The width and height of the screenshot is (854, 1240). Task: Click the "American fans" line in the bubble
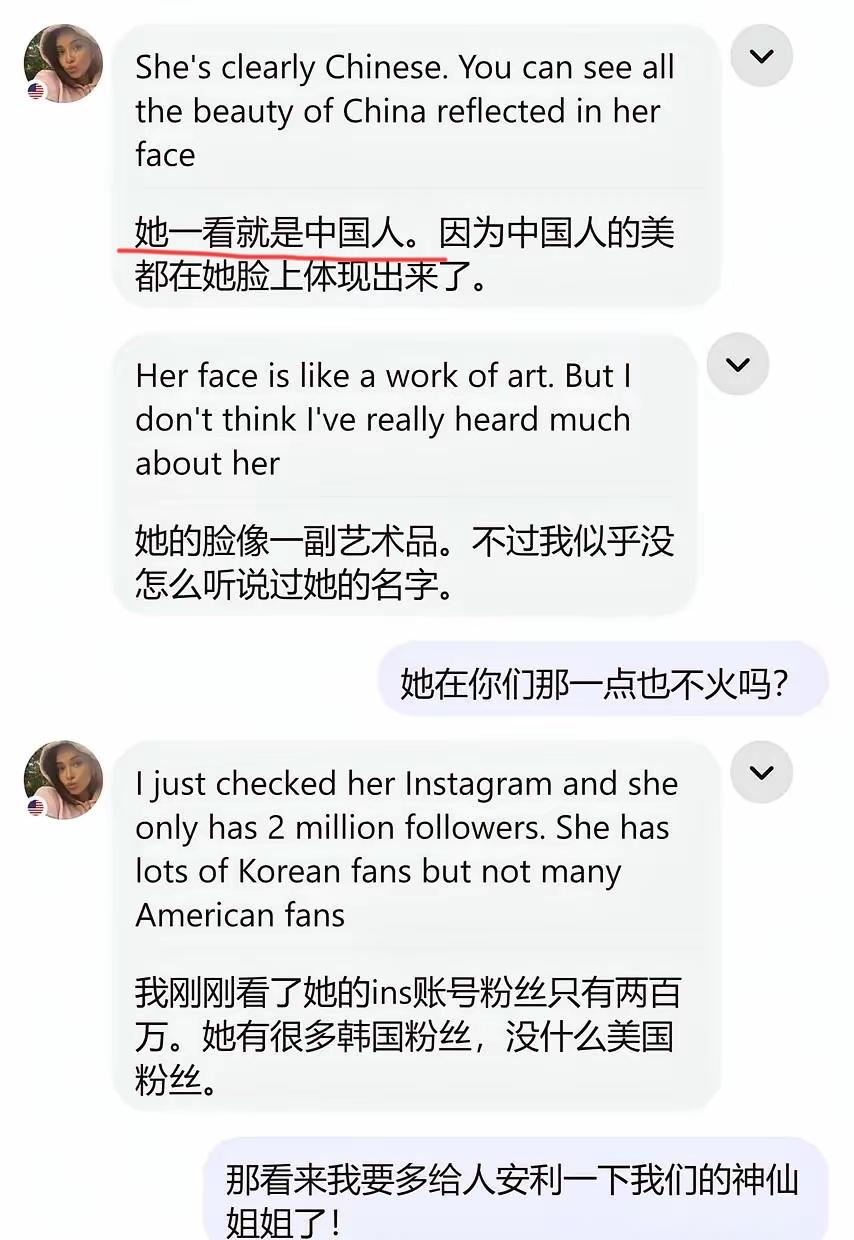tap(240, 915)
